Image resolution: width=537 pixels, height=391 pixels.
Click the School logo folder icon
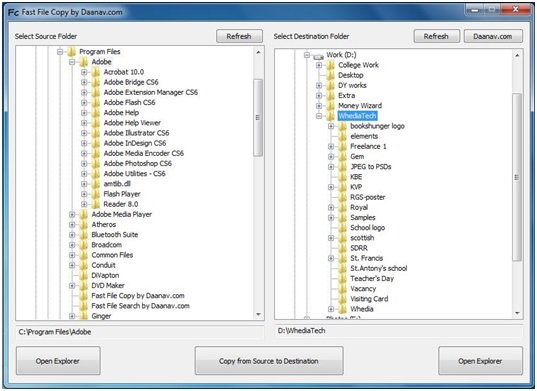coord(342,228)
